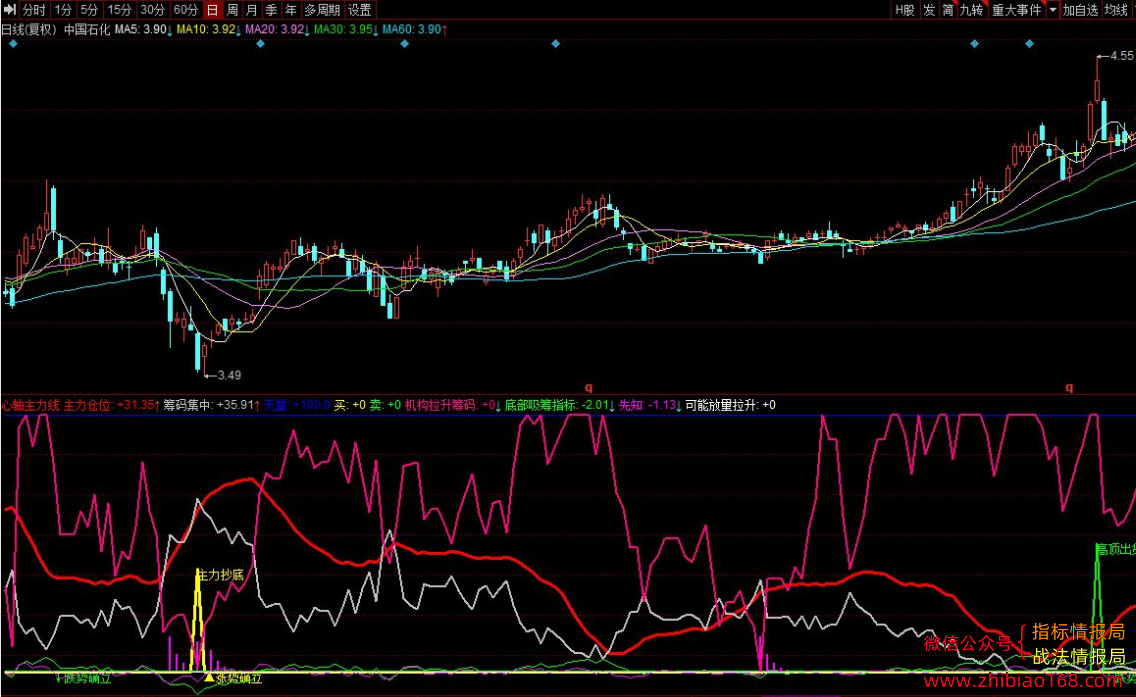Click the 日线(复权) chart label

[29, 29]
